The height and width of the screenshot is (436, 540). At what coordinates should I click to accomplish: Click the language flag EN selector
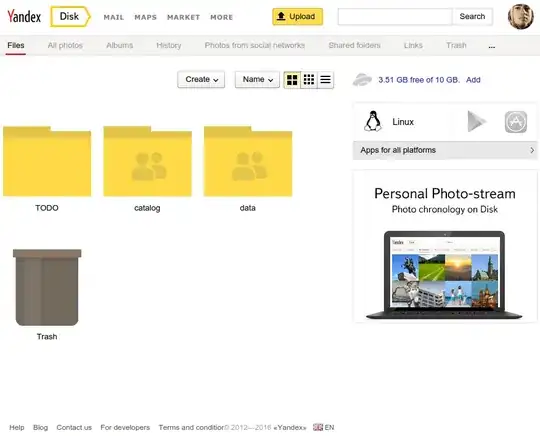coord(323,427)
